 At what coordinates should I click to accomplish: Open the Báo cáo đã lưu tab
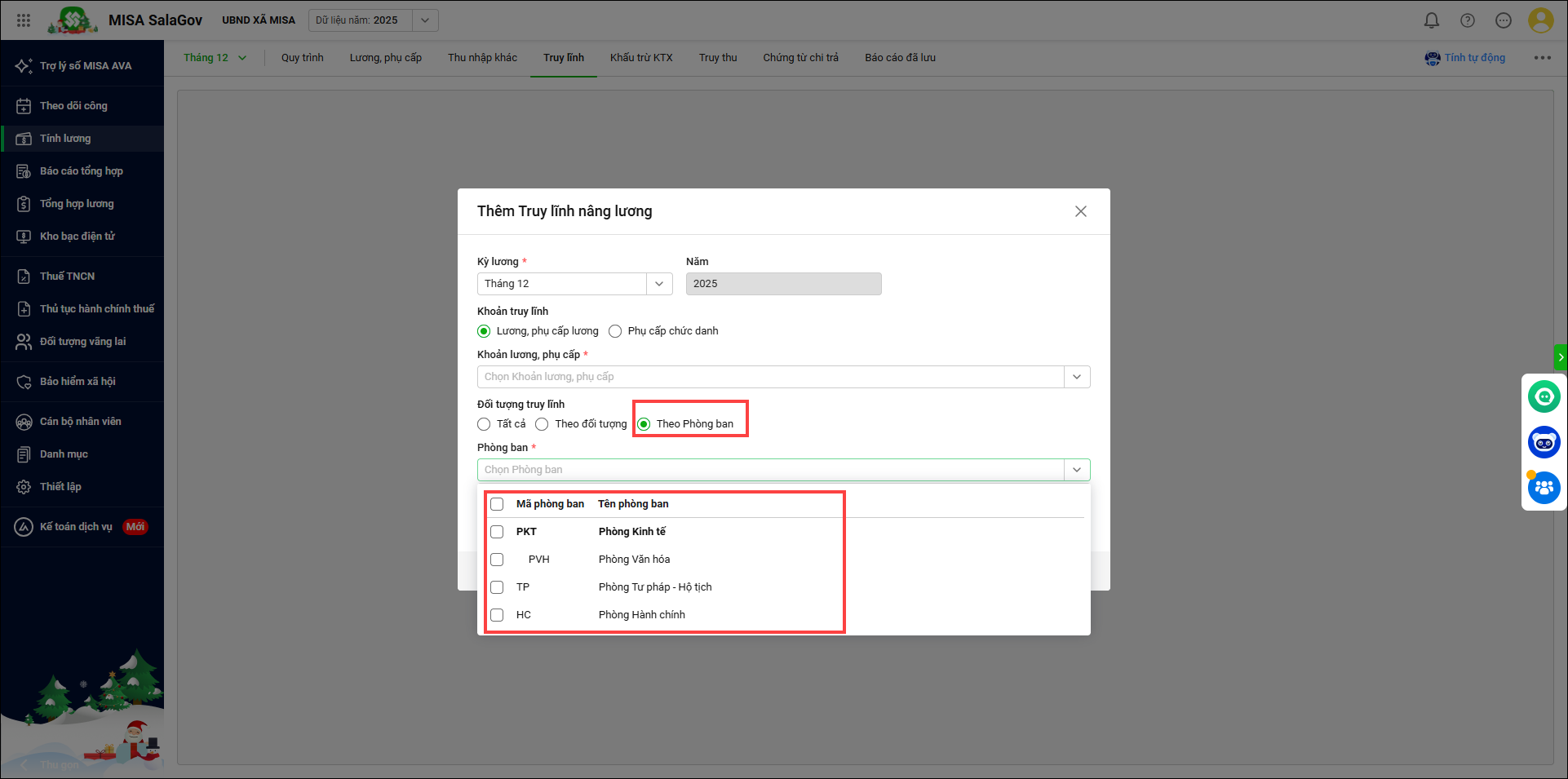(900, 58)
